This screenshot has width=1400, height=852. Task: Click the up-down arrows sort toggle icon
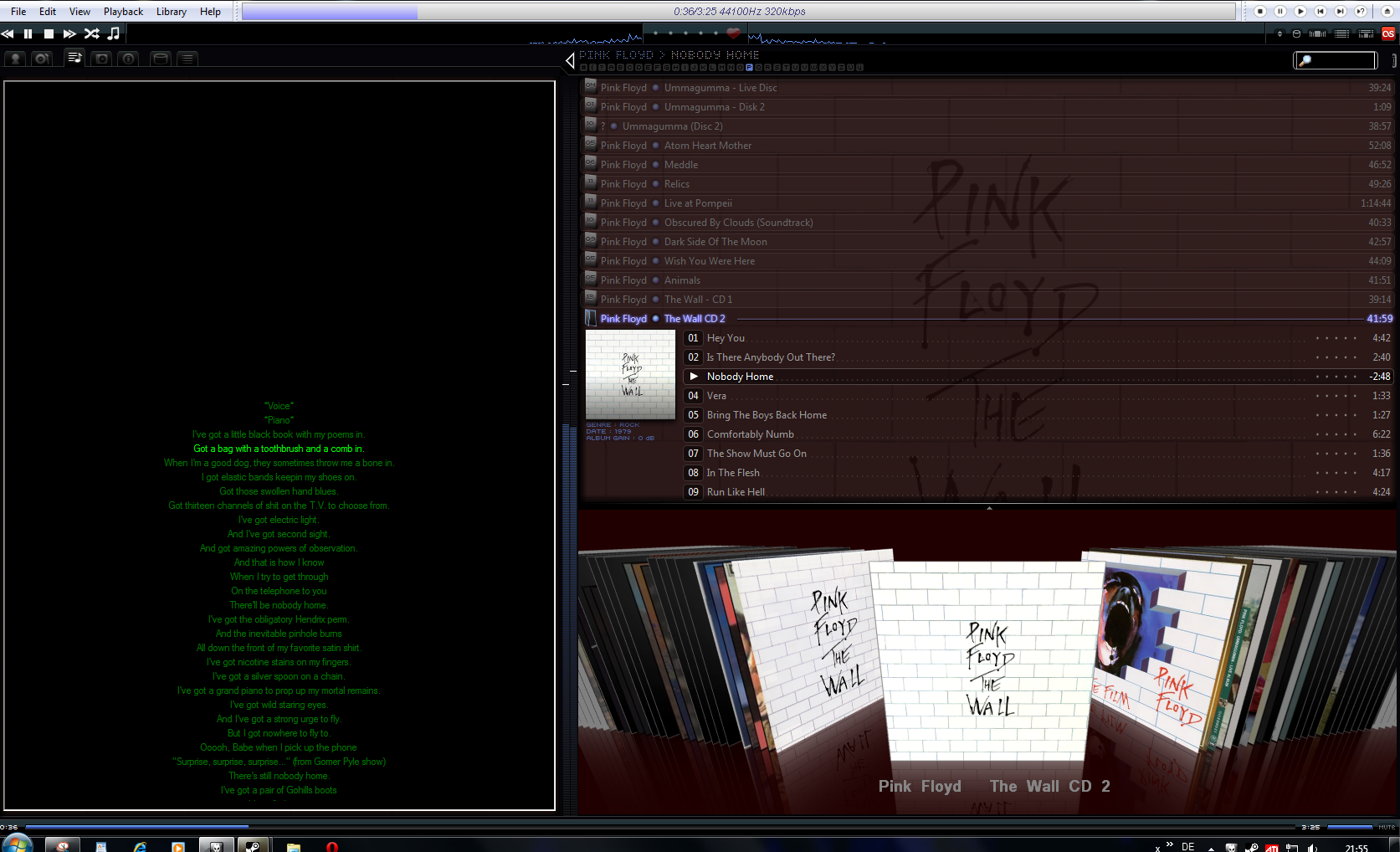click(1279, 33)
